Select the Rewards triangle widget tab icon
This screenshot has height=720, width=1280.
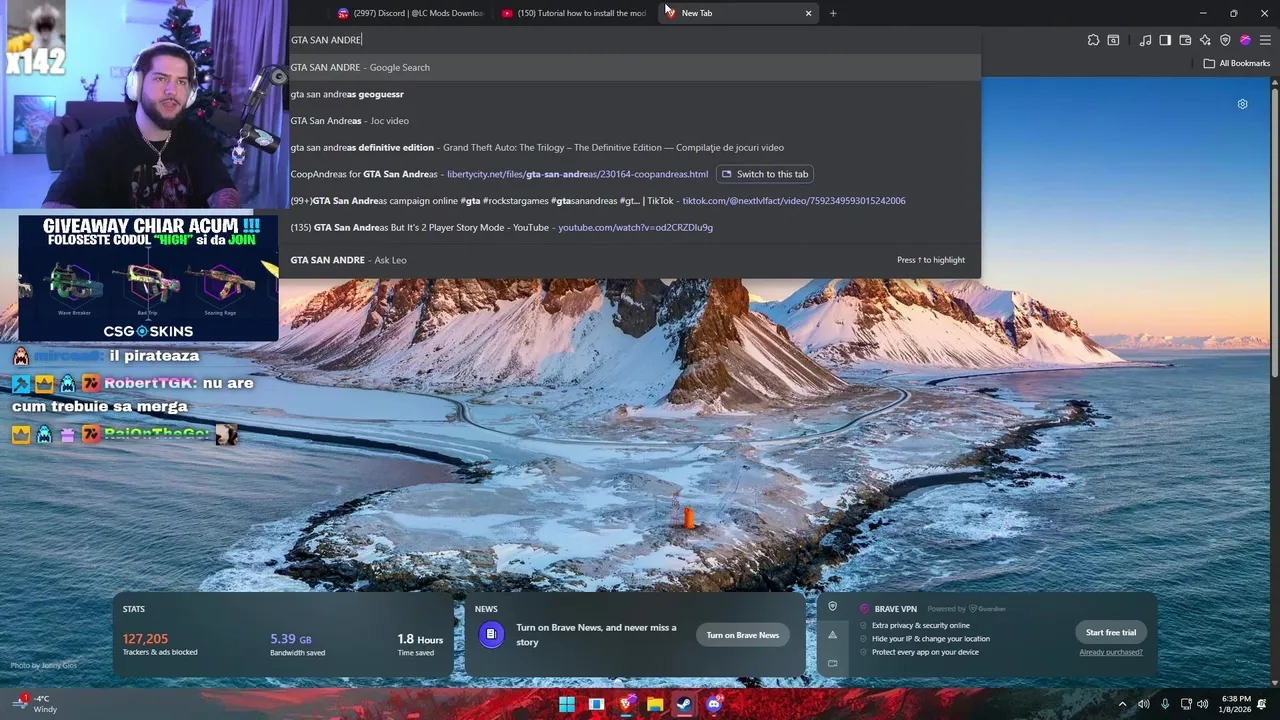coord(832,635)
